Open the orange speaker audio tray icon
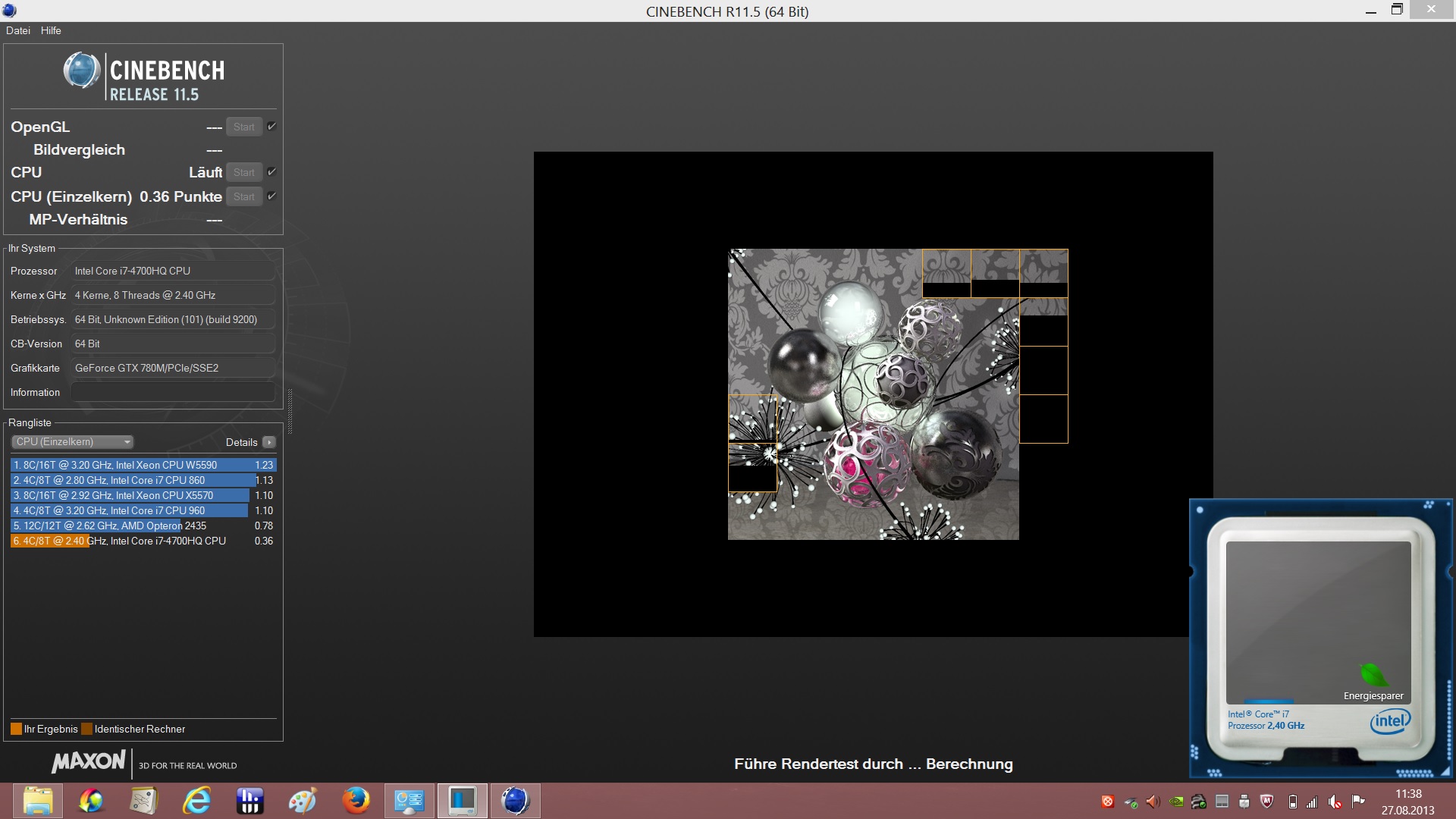1456x819 pixels. [1153, 802]
